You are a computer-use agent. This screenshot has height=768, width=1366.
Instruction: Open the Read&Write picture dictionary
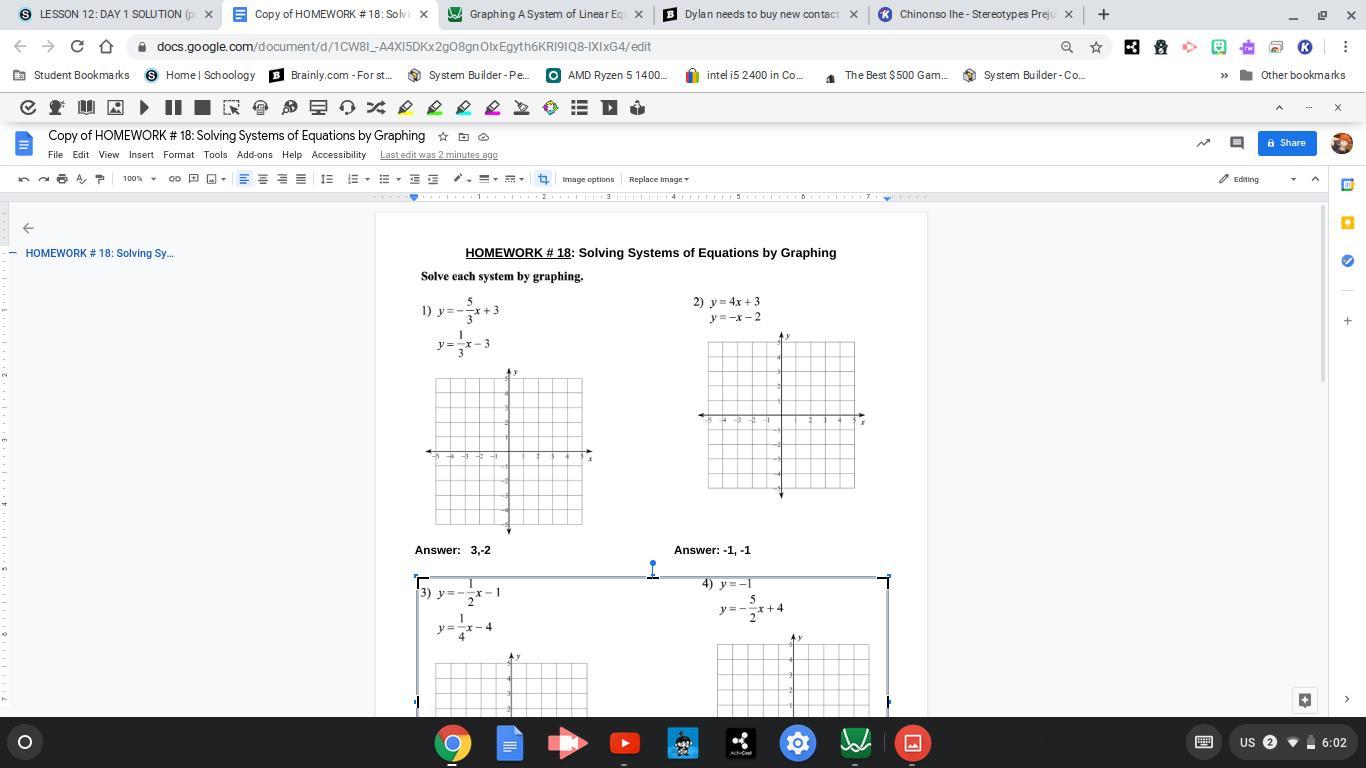point(115,108)
